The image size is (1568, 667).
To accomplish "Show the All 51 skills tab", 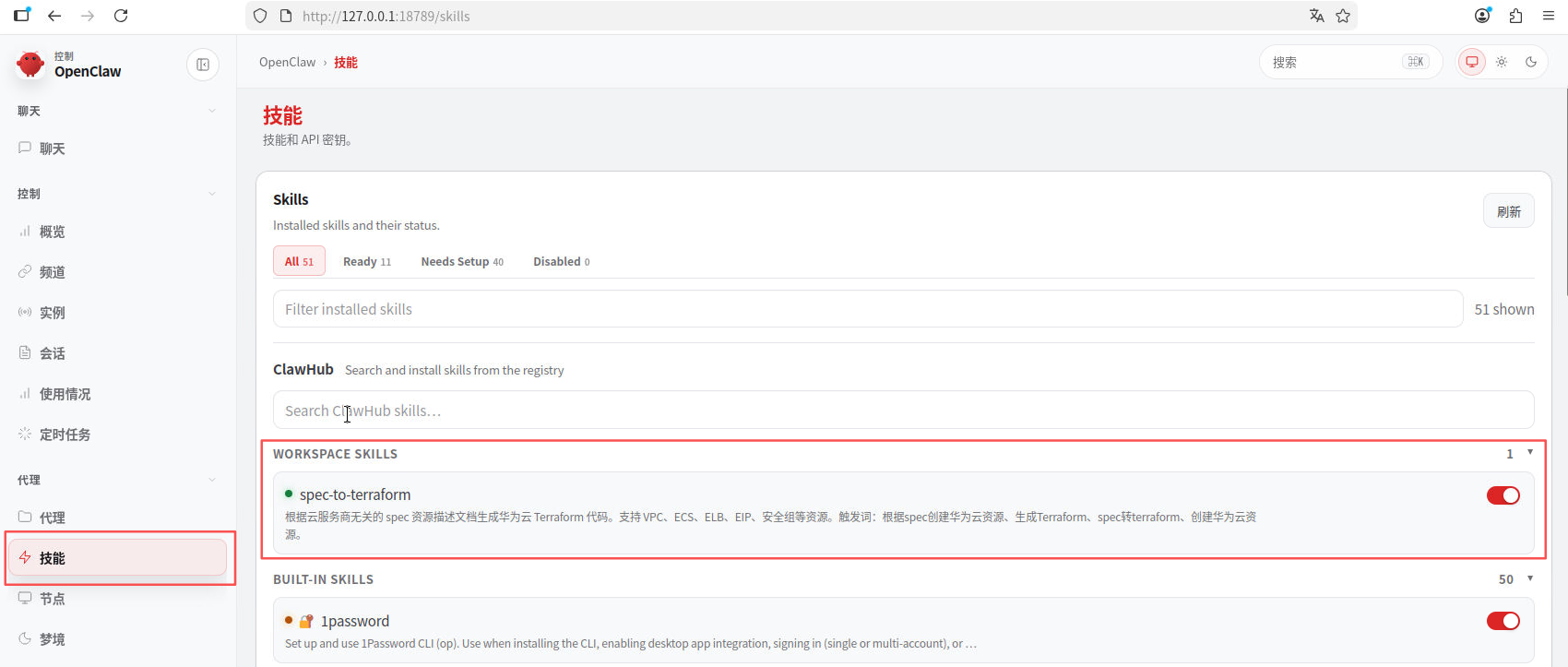I will [x=299, y=261].
